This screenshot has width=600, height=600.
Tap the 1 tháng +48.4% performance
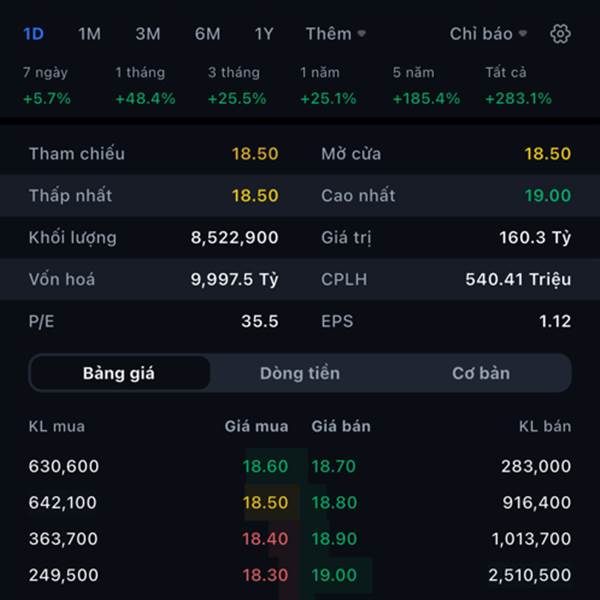coord(145,86)
